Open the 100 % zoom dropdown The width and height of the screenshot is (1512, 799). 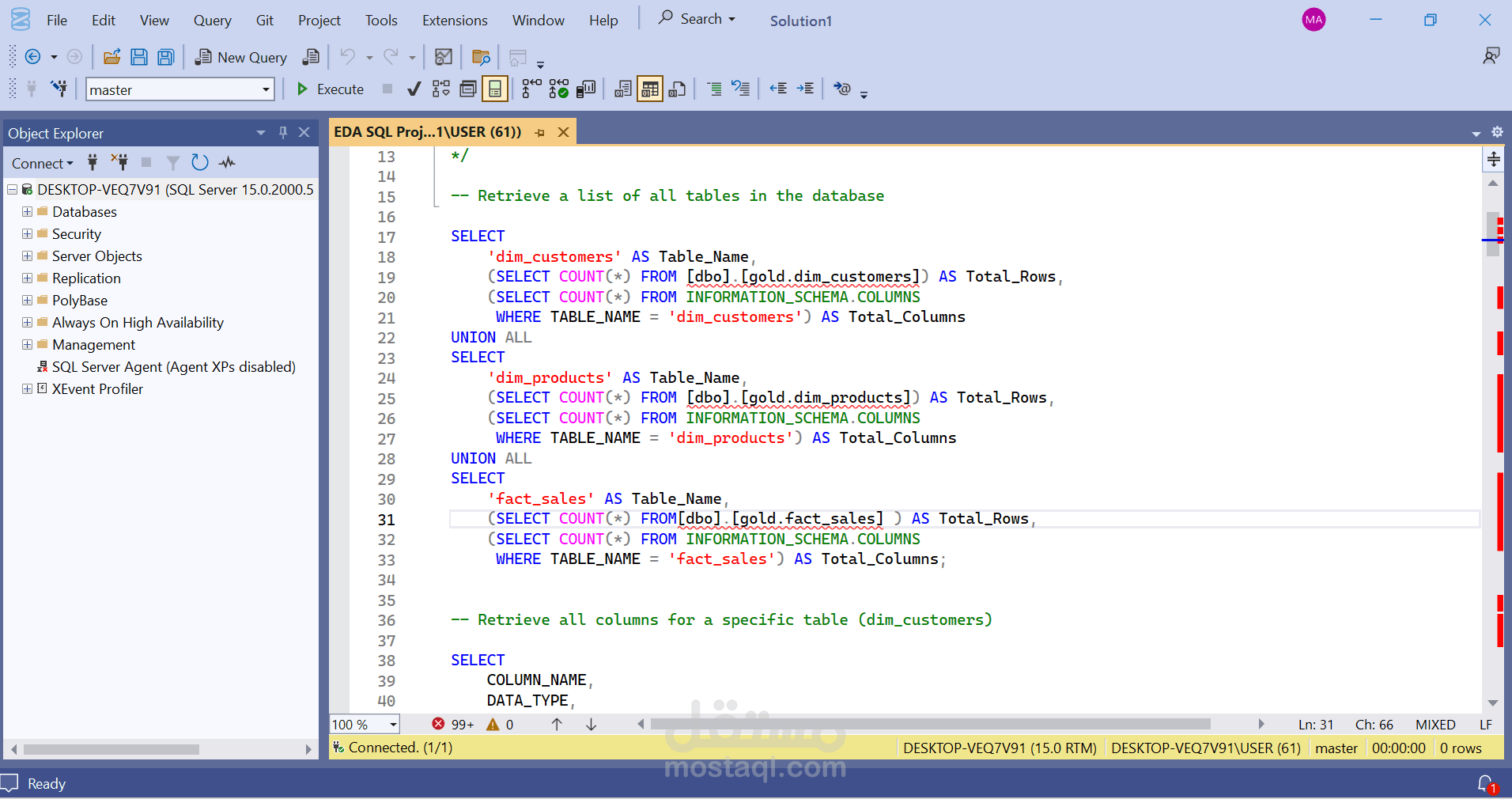coord(392,725)
